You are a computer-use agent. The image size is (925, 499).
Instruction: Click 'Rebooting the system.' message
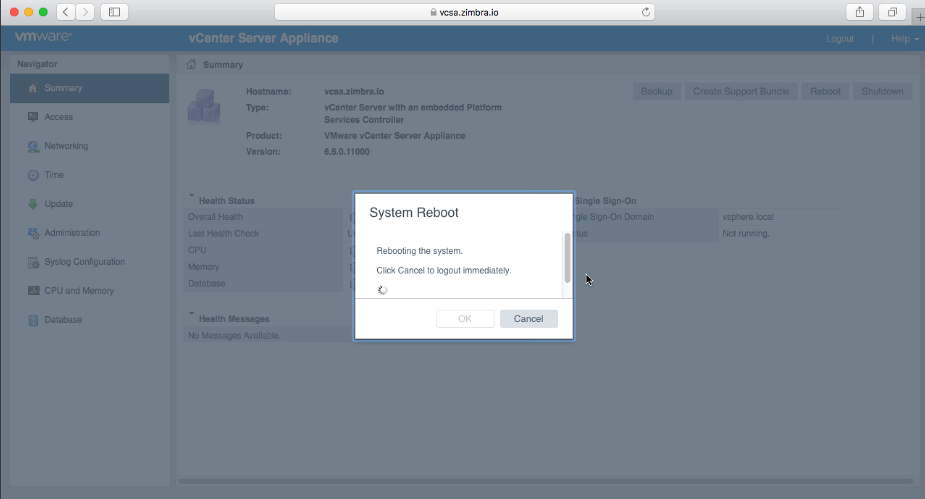pyautogui.click(x=419, y=251)
